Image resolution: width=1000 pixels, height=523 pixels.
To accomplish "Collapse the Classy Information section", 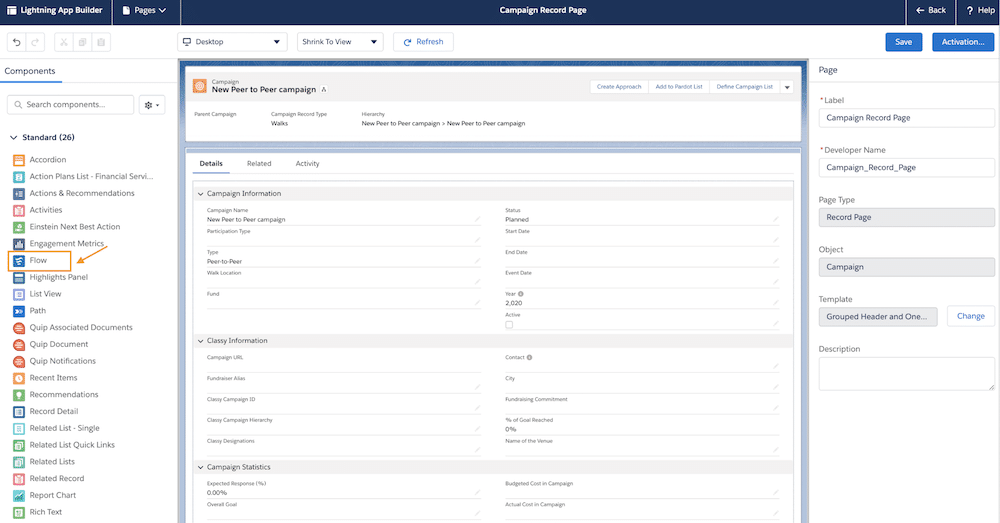I will [200, 341].
